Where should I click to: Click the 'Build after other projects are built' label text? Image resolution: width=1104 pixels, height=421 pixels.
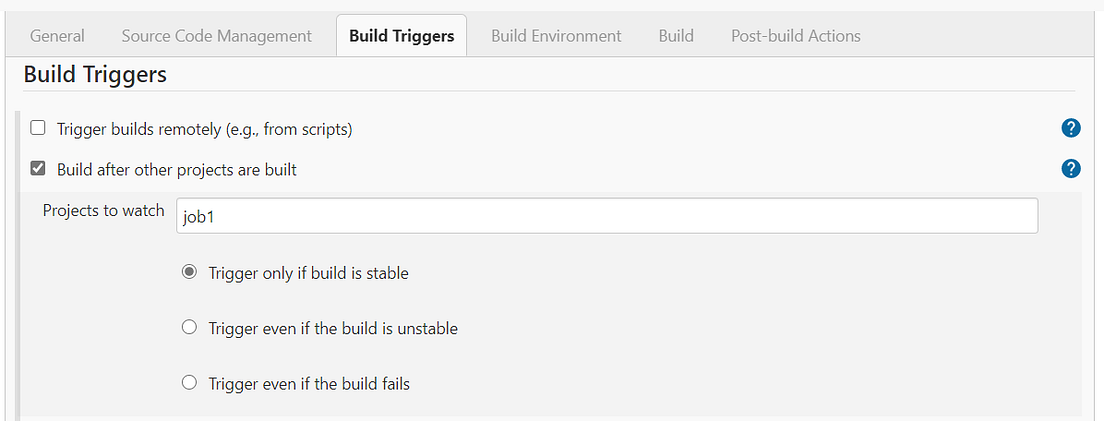point(177,170)
